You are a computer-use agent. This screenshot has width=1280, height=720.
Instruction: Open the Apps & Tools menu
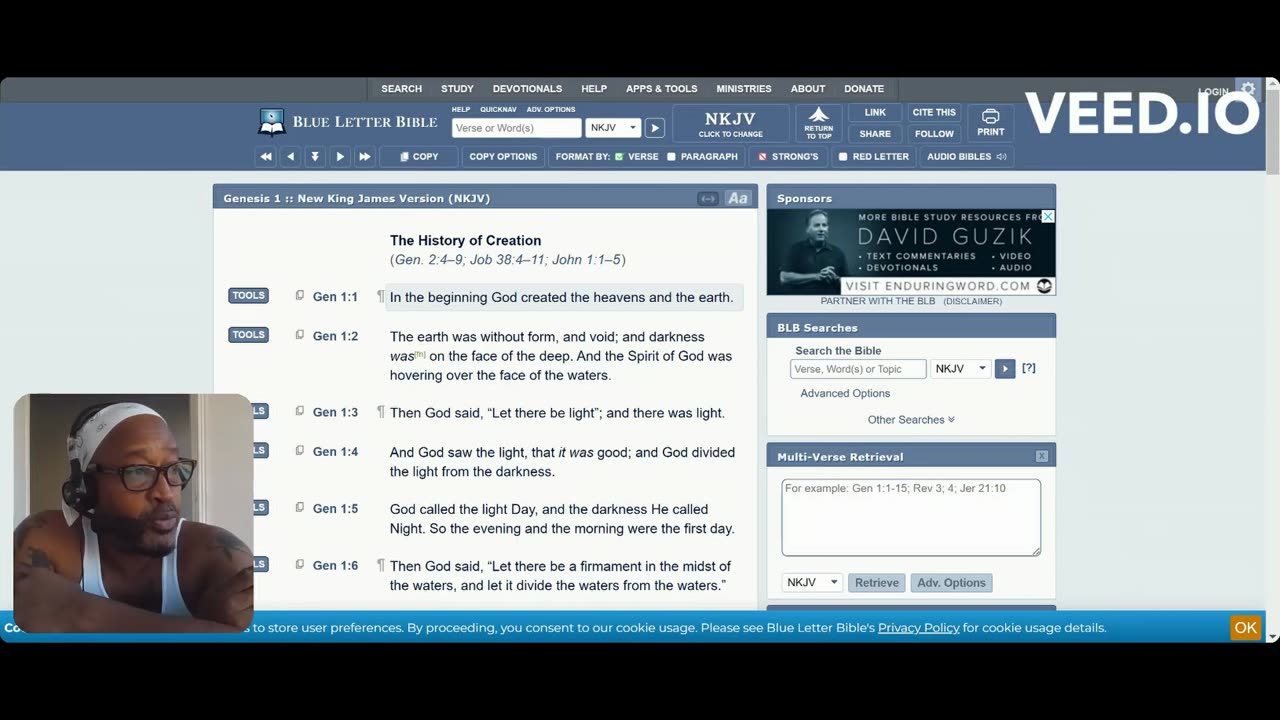[x=661, y=89]
